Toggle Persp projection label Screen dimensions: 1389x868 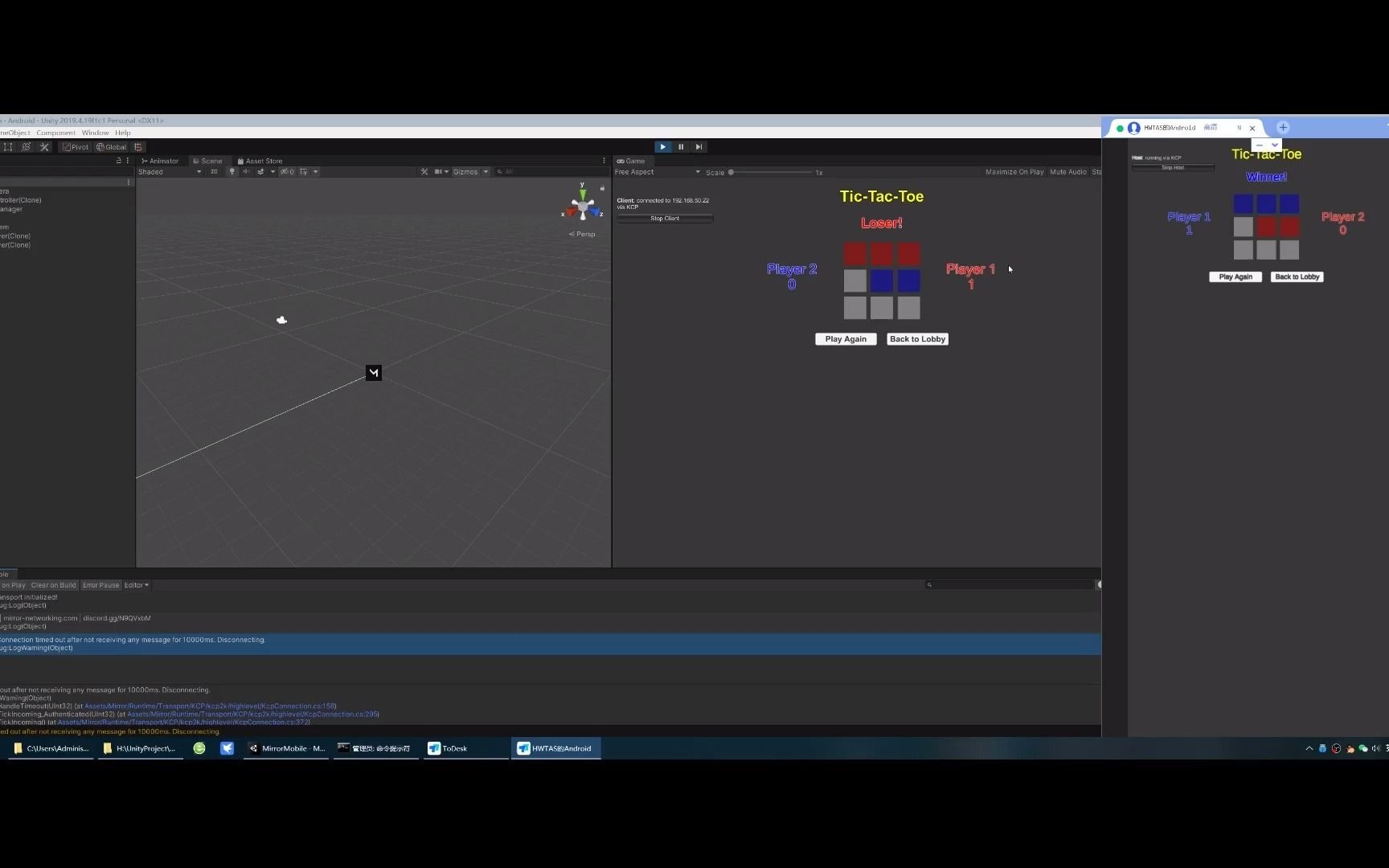[x=582, y=234]
